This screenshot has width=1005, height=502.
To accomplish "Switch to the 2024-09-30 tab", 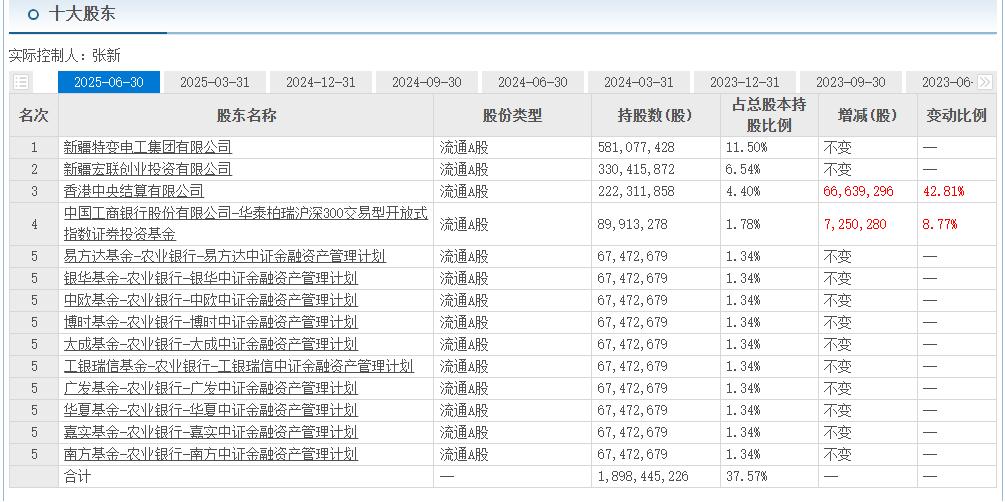I will pyautogui.click(x=427, y=82).
